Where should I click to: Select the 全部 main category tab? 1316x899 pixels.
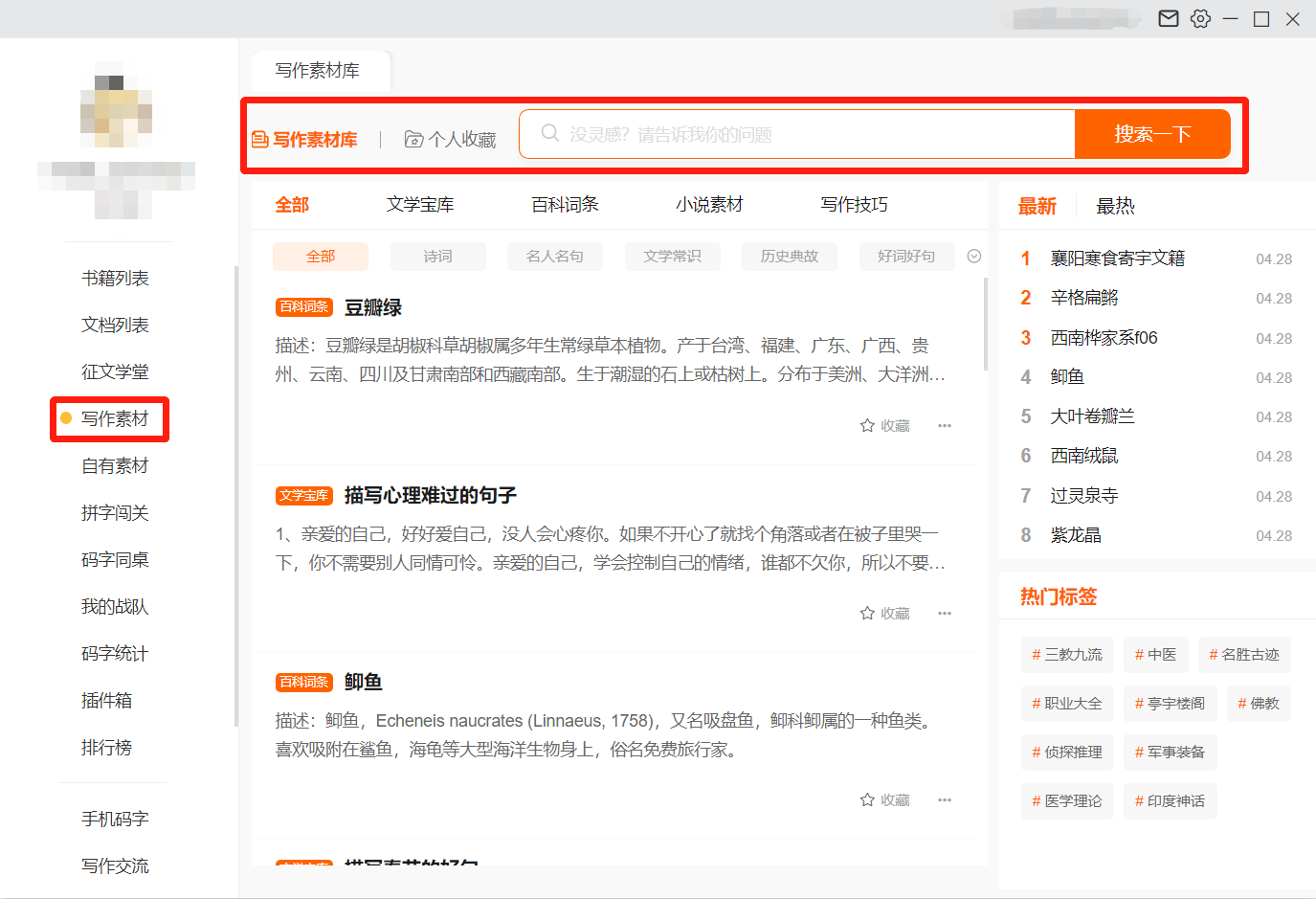pyautogui.click(x=292, y=205)
